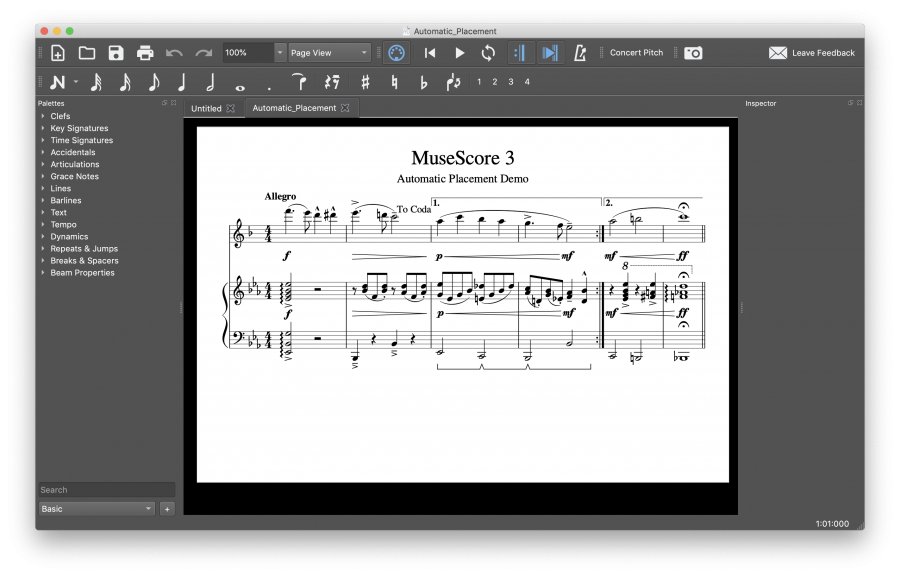Close the Untitled tab
900x577 pixels.
click(231, 109)
